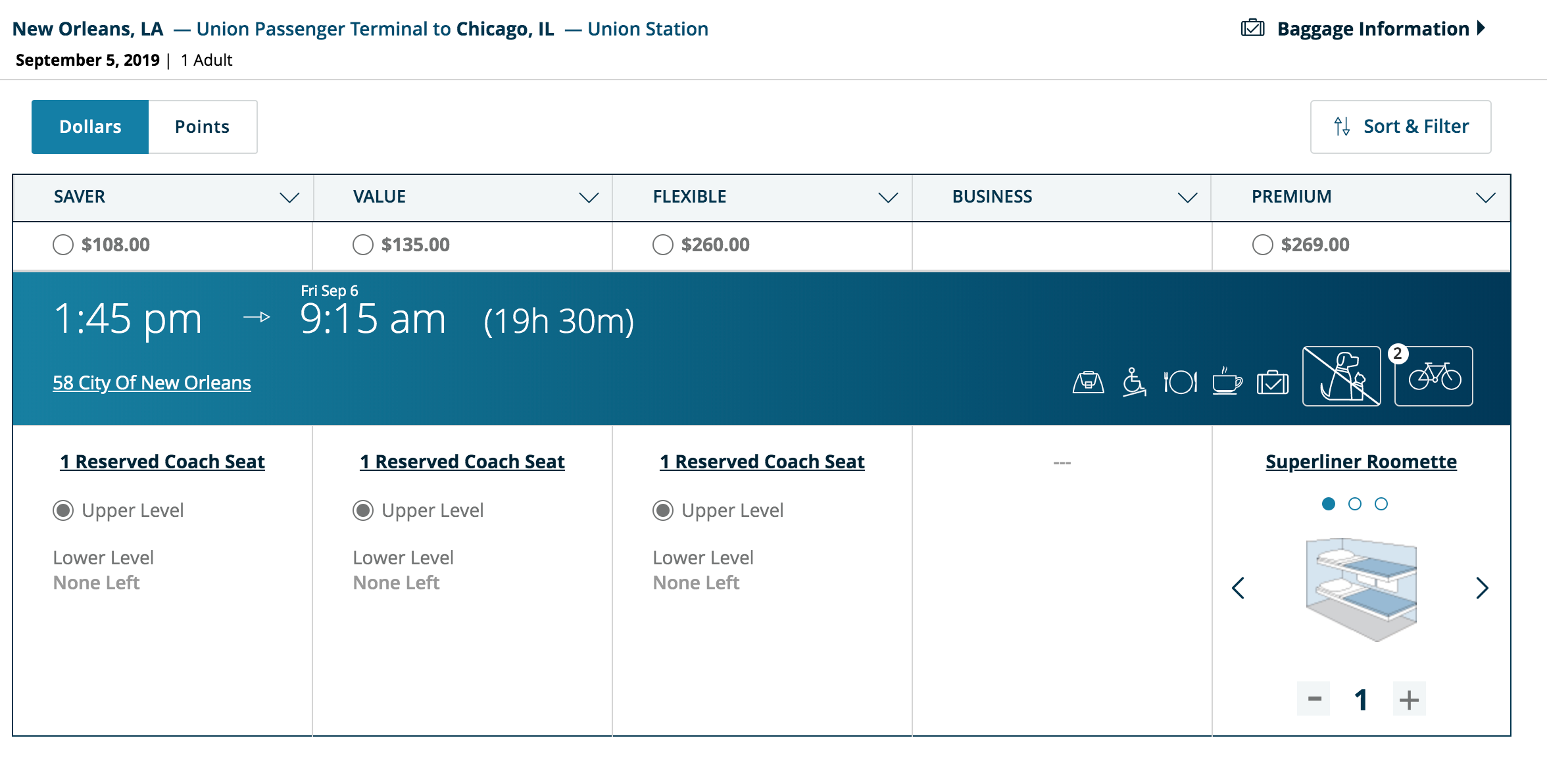Click the cafe coffee cup icon
Viewport: 1547px width, 784px height.
[1227, 381]
